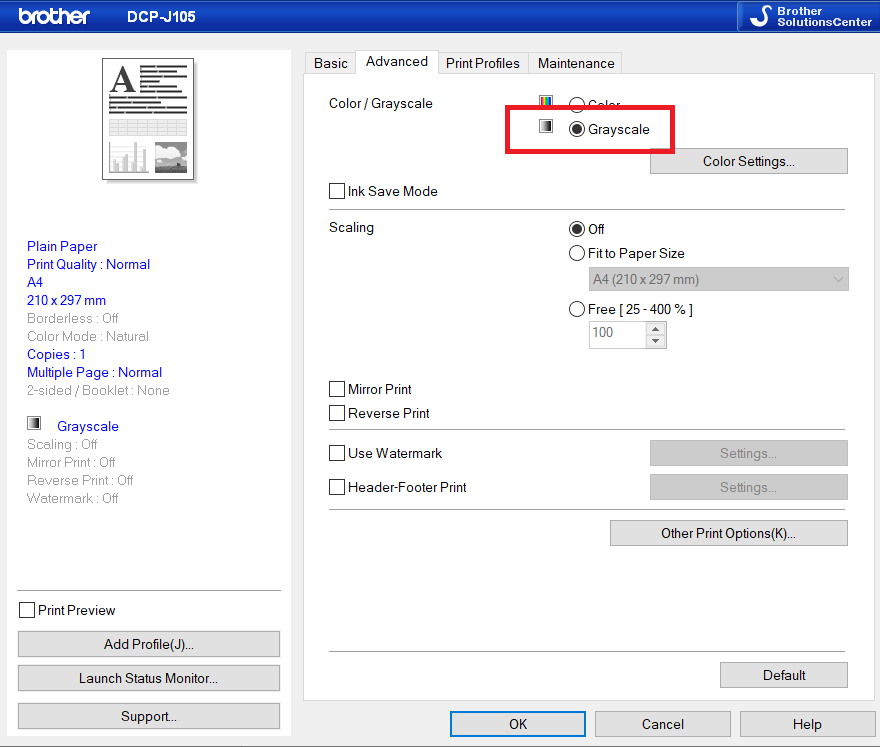Click the page preview thumbnail
The height and width of the screenshot is (747, 880).
click(148, 119)
